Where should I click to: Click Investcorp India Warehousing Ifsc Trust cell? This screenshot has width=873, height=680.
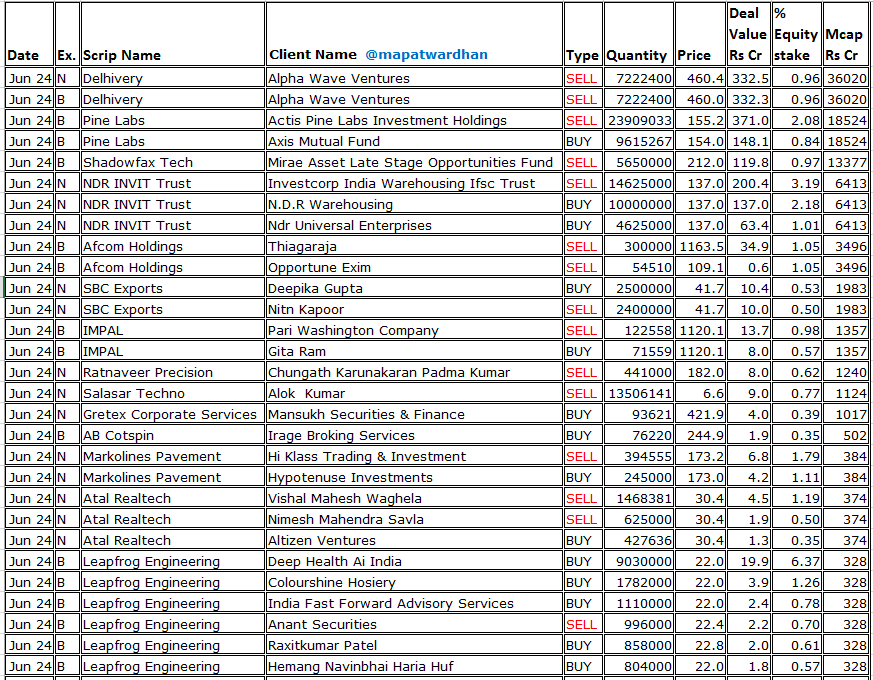(x=414, y=183)
